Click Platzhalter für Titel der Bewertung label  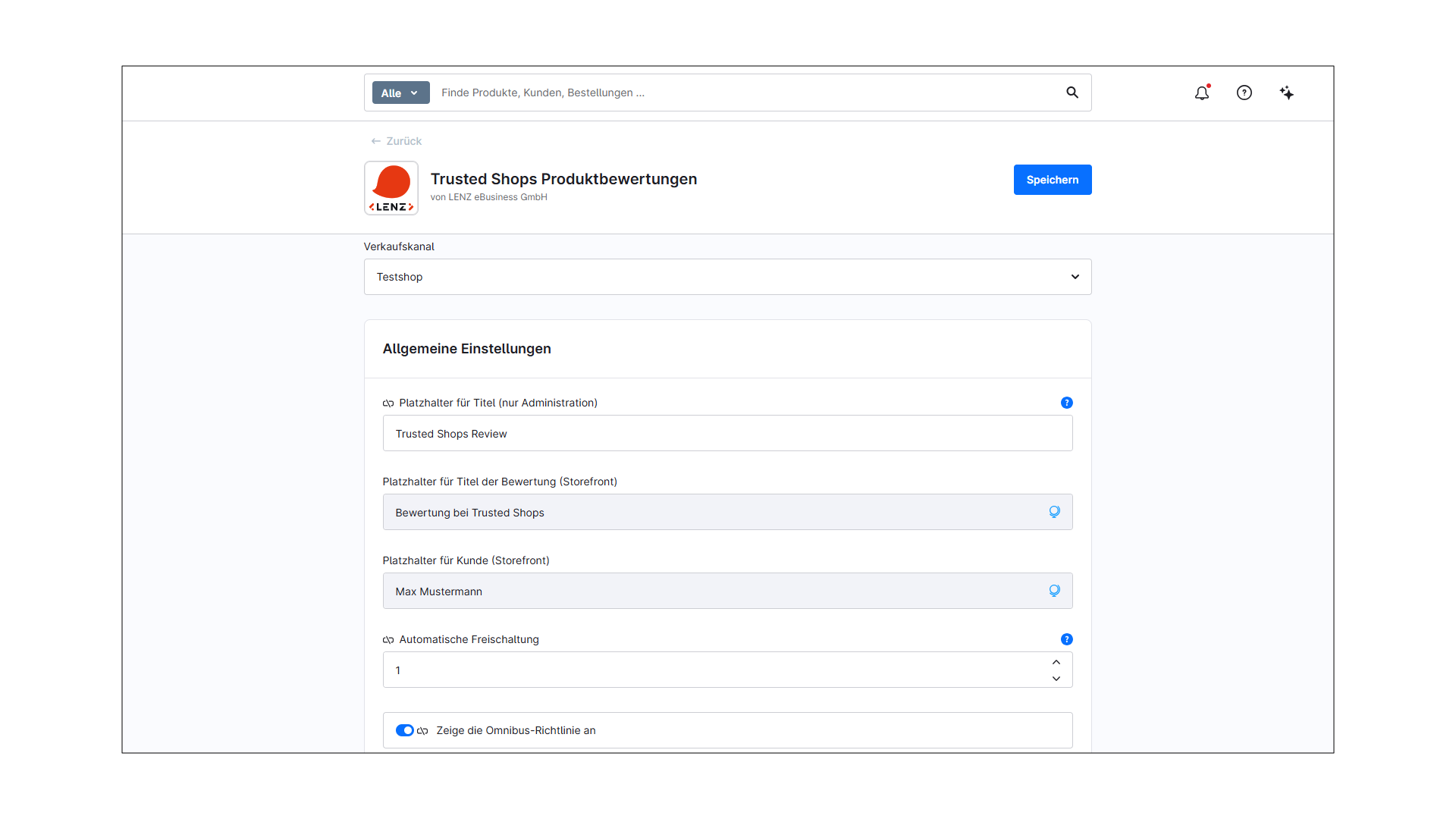500,482
